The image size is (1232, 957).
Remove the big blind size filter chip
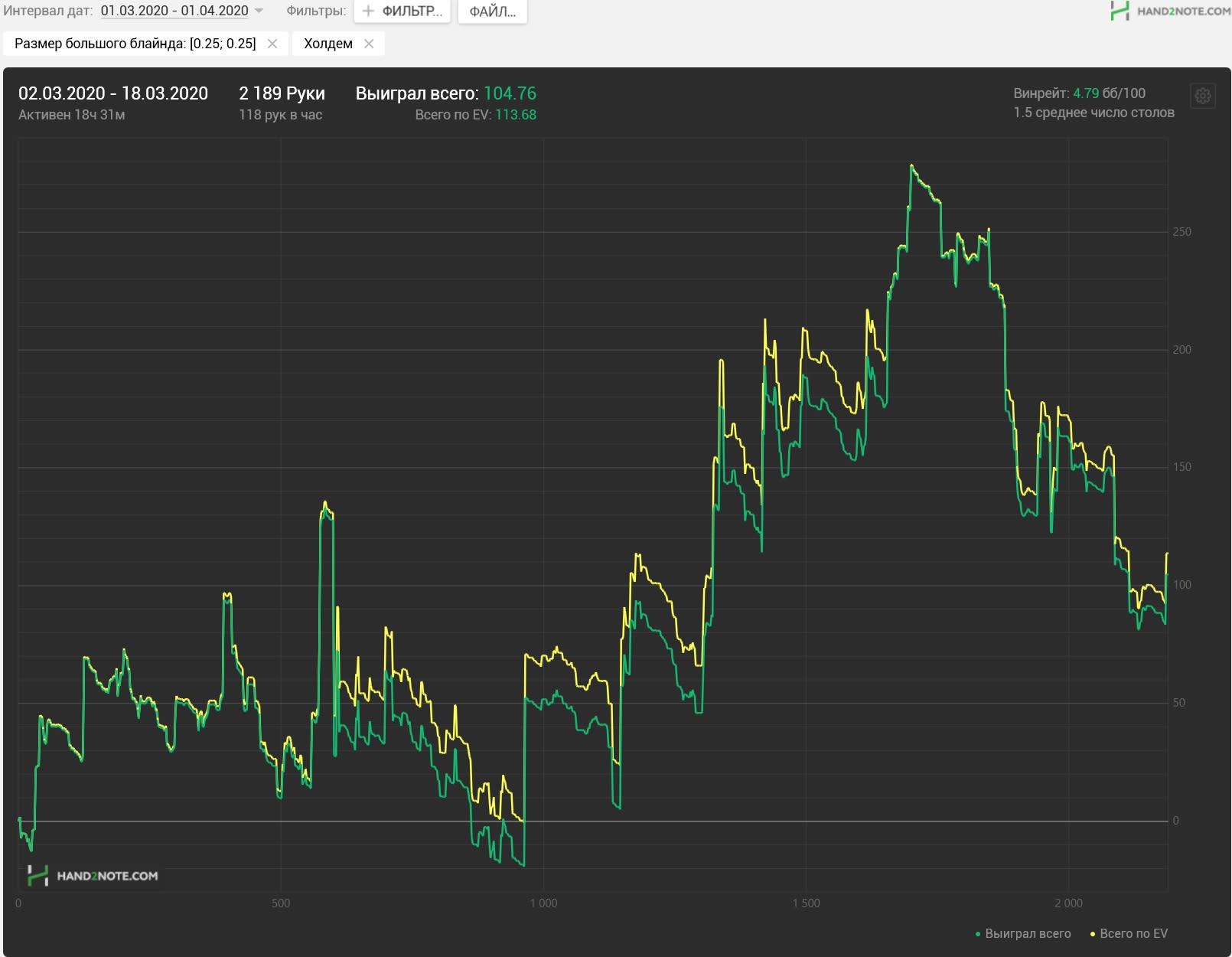pos(272,44)
